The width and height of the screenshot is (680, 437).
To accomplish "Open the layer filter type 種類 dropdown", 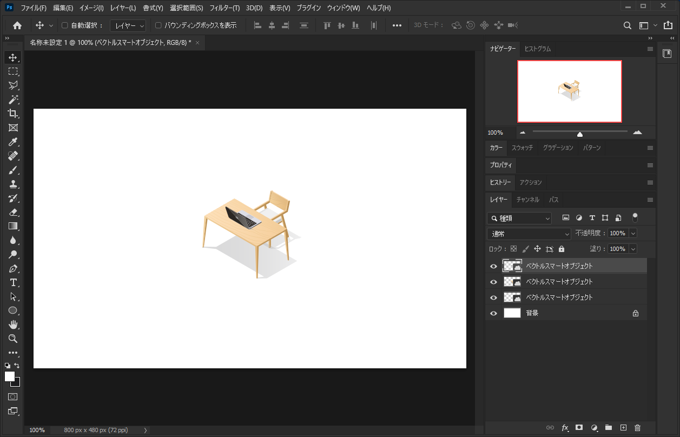I will tap(520, 218).
